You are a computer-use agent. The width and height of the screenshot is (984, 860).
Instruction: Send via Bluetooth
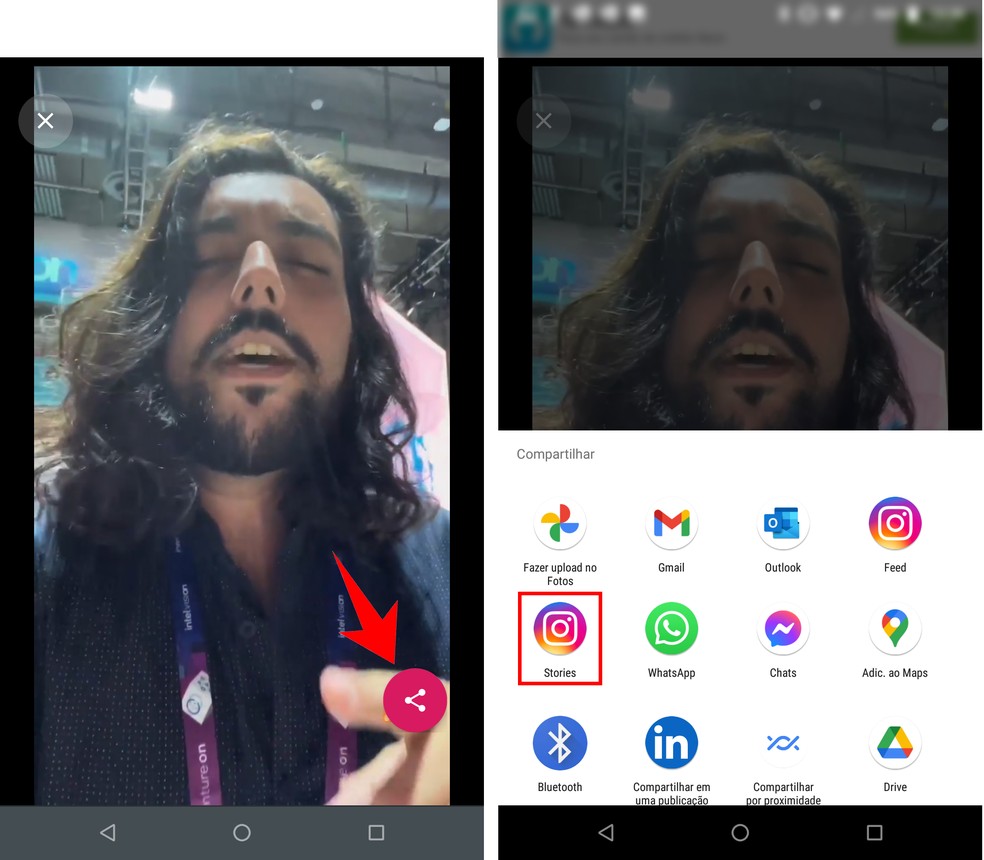(x=560, y=755)
